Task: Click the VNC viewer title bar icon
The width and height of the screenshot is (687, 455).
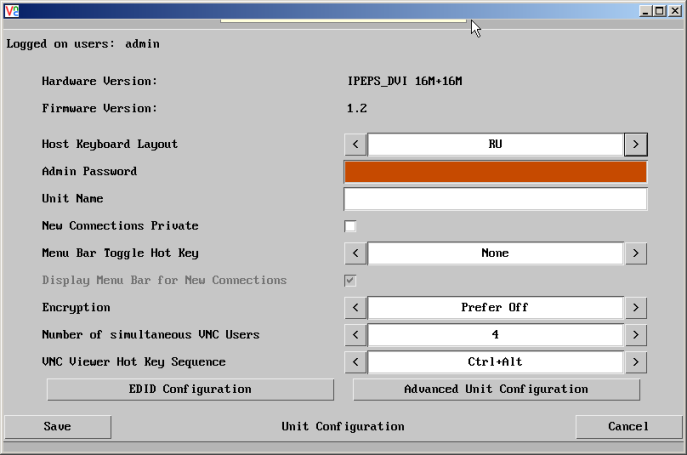Action: point(12,11)
